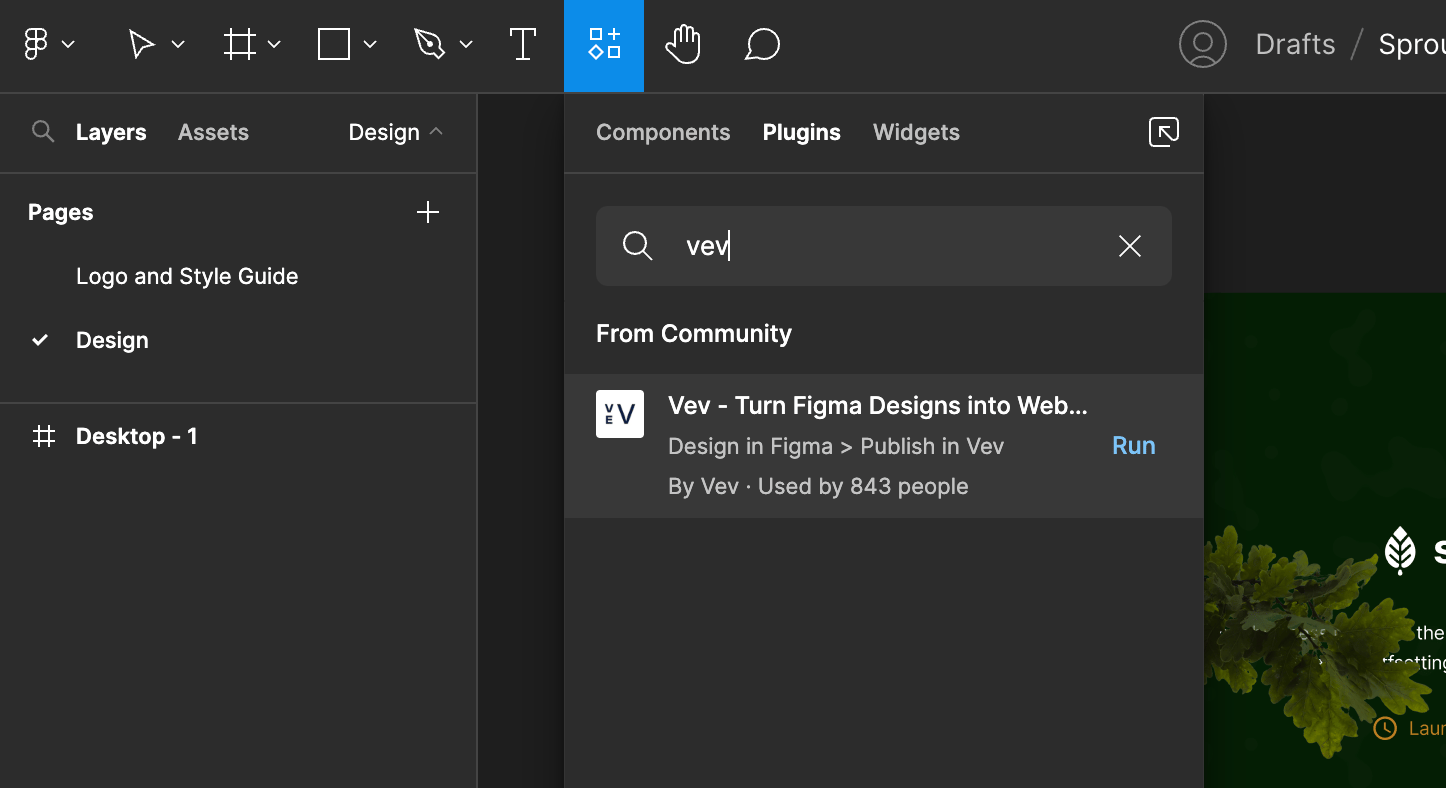Click the plugin search field

(x=884, y=246)
